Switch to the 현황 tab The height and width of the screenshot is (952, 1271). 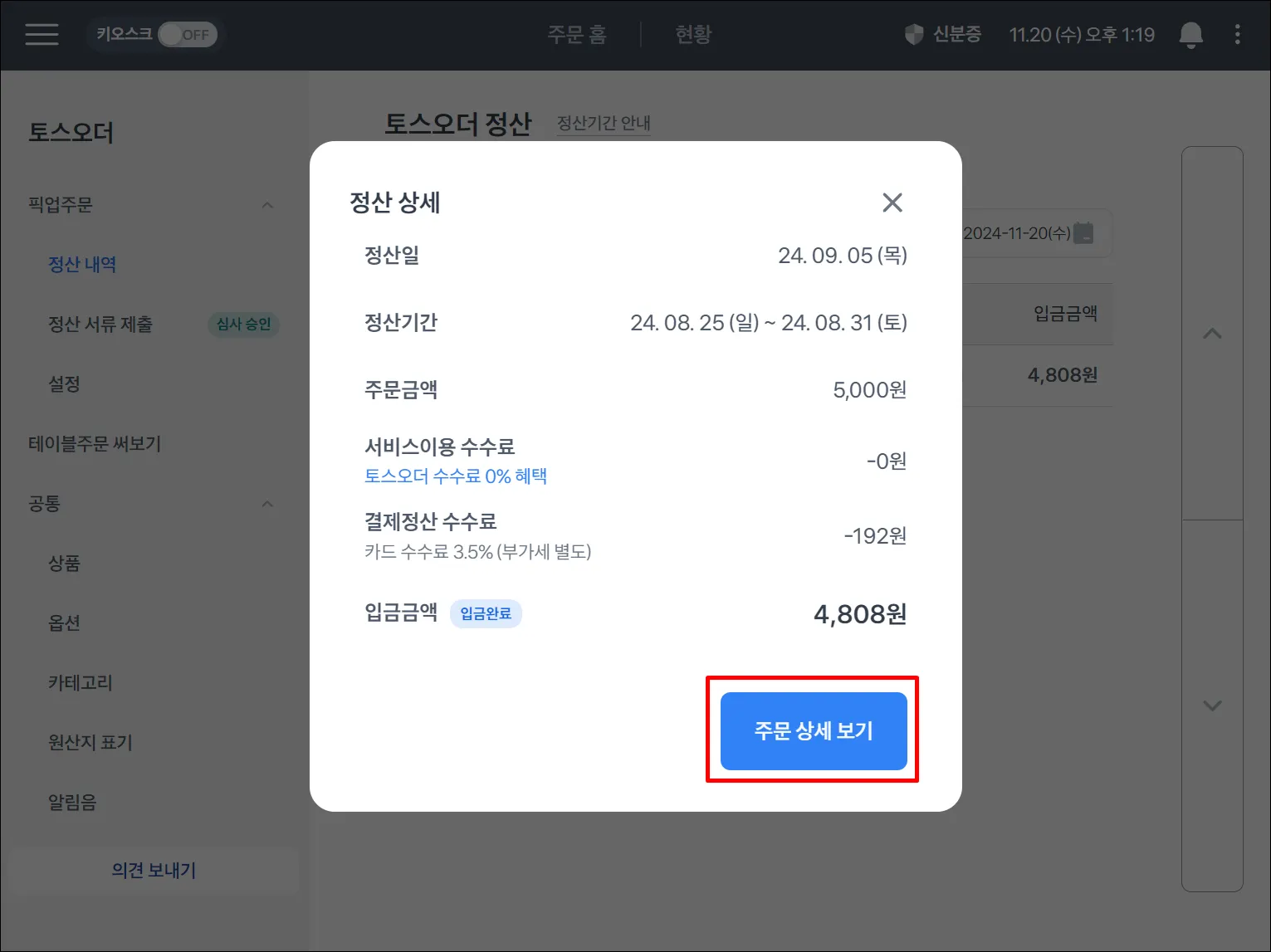(x=693, y=35)
